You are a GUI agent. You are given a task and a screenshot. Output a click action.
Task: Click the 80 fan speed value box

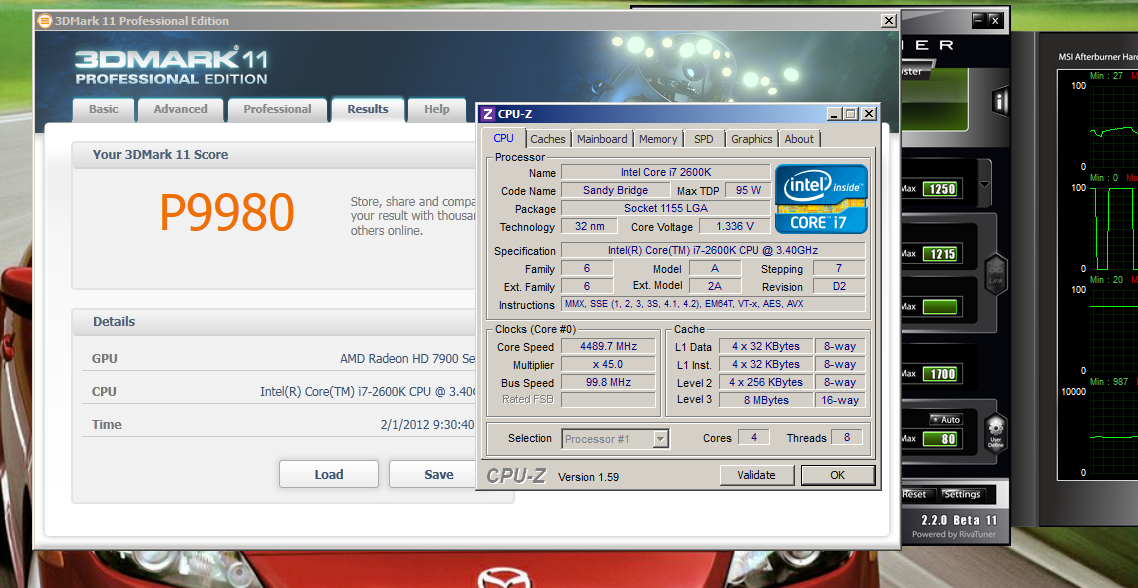point(940,439)
